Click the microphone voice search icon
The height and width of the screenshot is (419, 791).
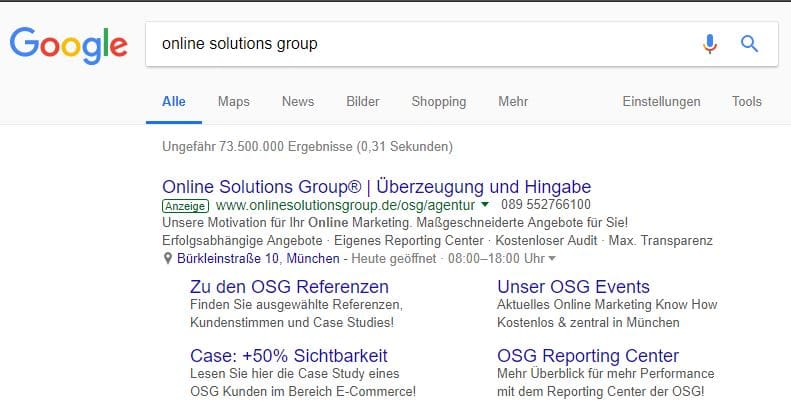[x=710, y=44]
